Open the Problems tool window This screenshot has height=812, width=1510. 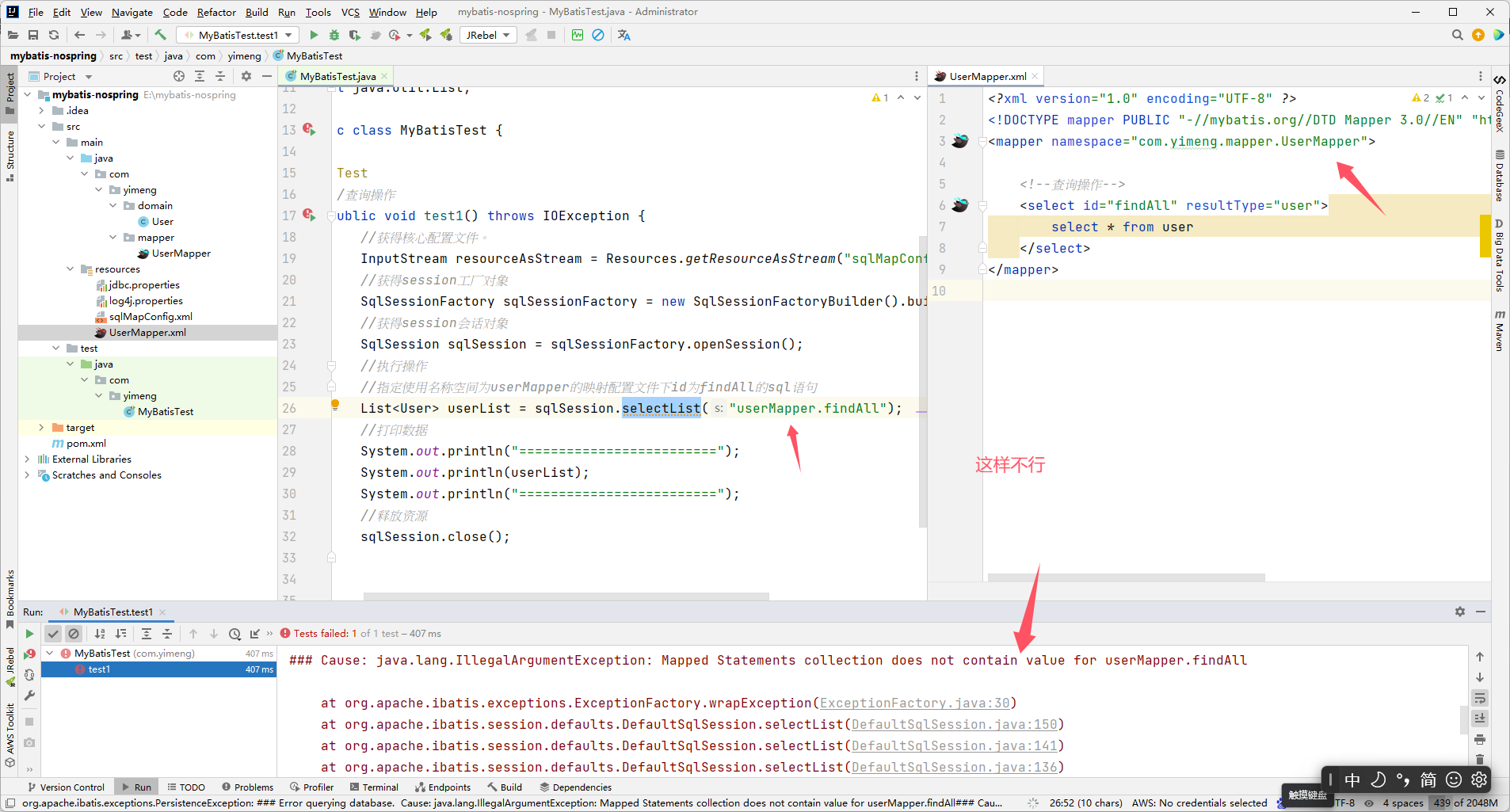(247, 787)
